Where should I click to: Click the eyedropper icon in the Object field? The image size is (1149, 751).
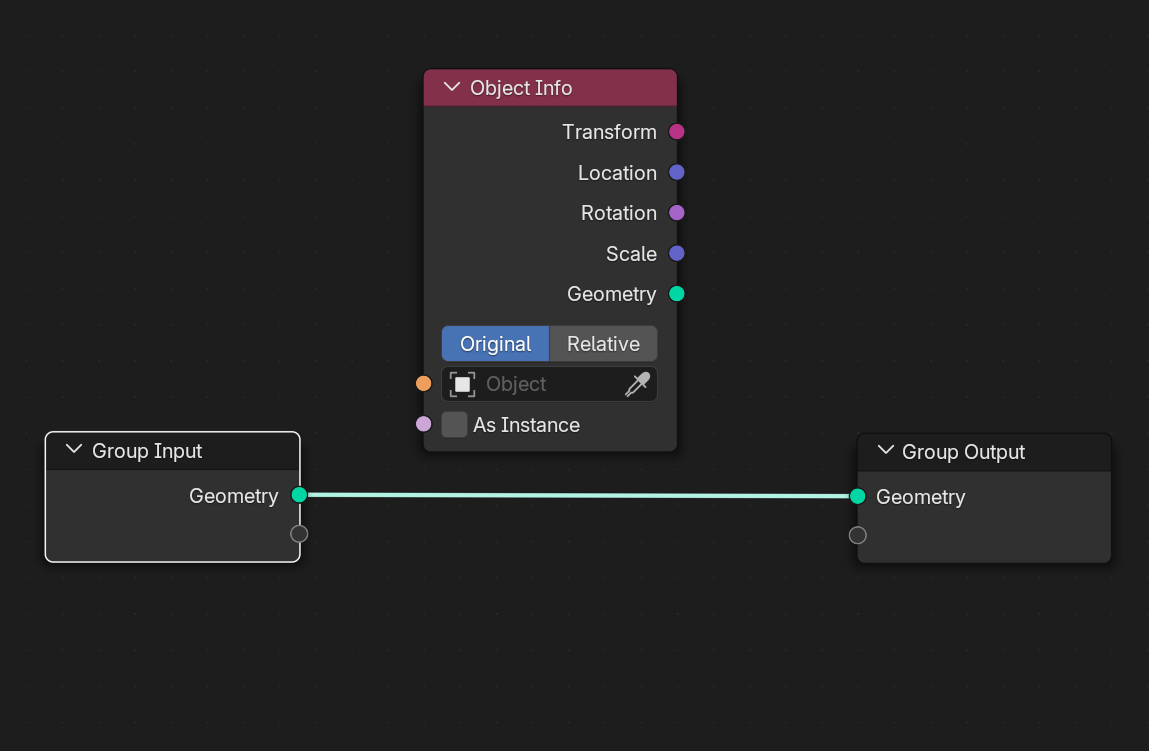(x=638, y=384)
